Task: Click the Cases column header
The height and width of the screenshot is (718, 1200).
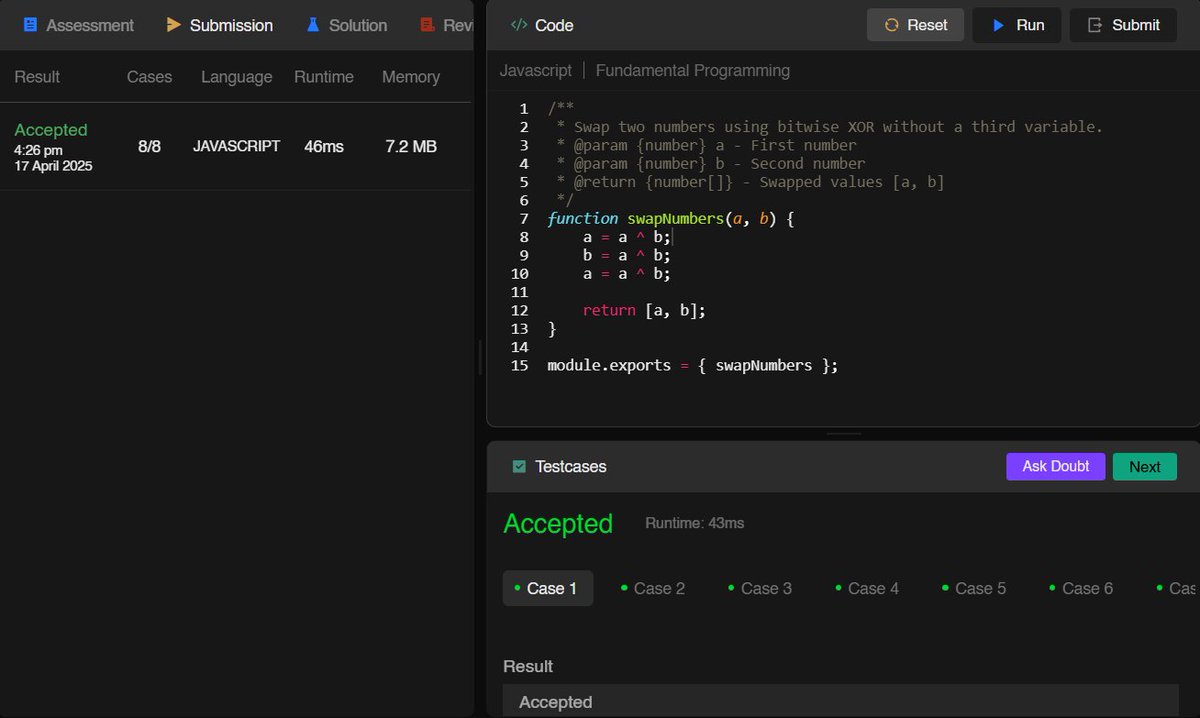Action: pos(150,77)
